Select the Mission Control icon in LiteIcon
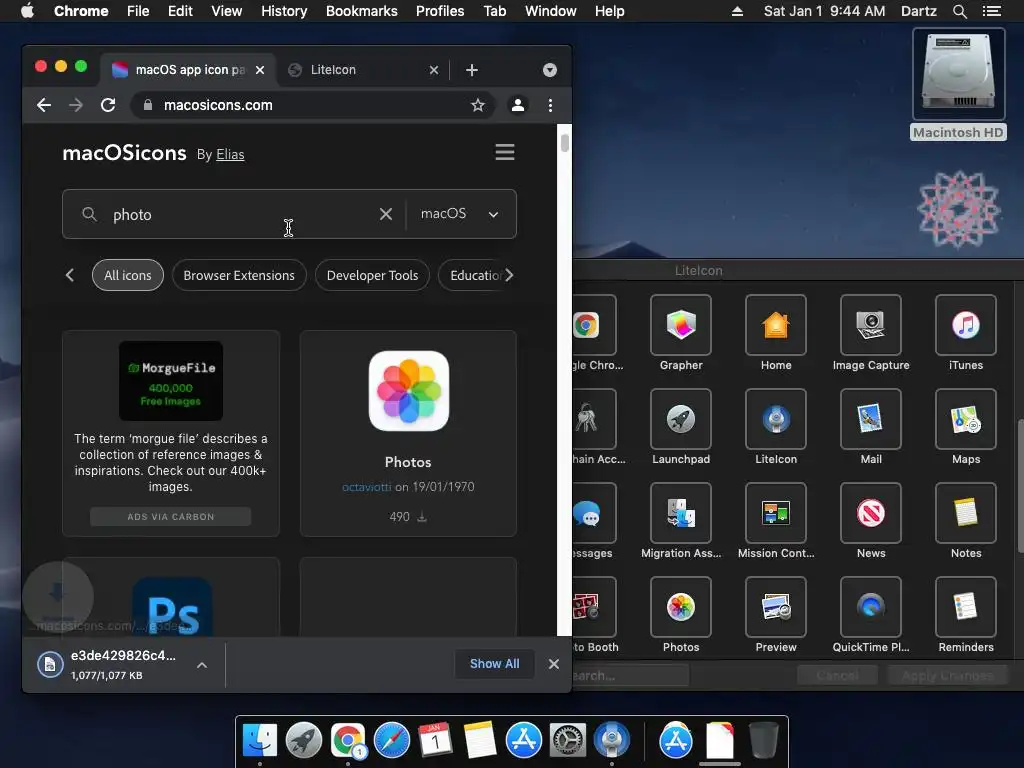This screenshot has width=1024, height=768. tap(776, 513)
